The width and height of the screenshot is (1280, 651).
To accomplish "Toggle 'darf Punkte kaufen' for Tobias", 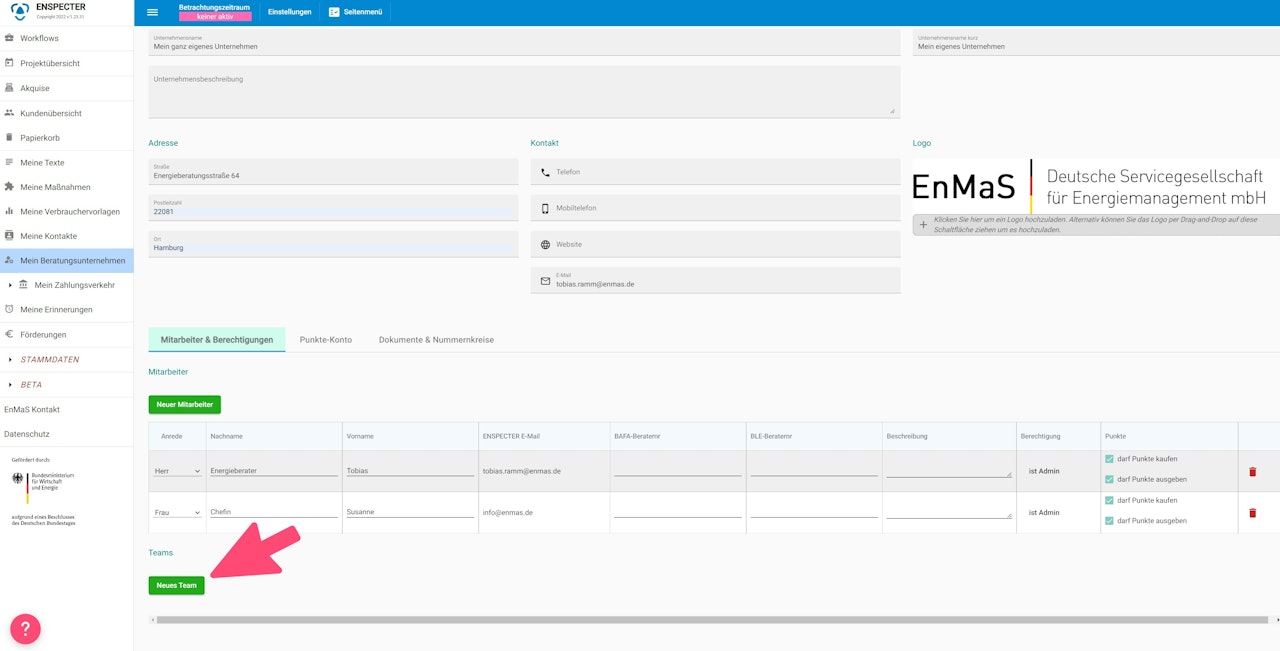I will 1109,459.
